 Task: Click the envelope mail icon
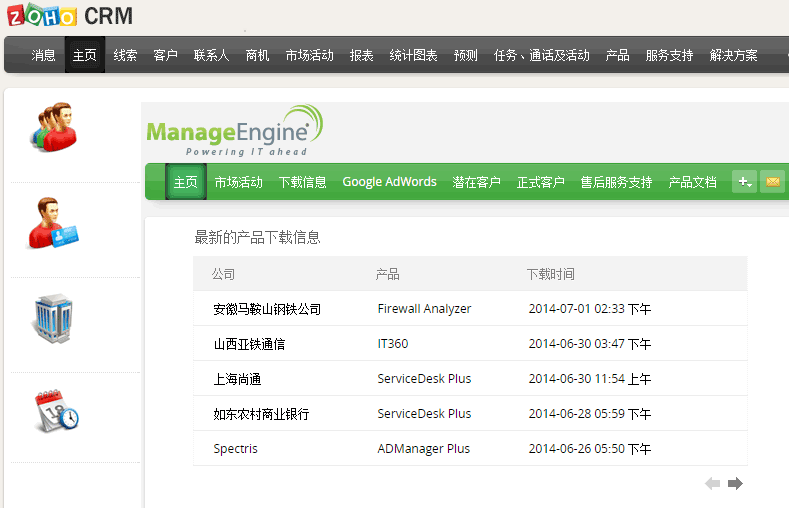tap(772, 181)
